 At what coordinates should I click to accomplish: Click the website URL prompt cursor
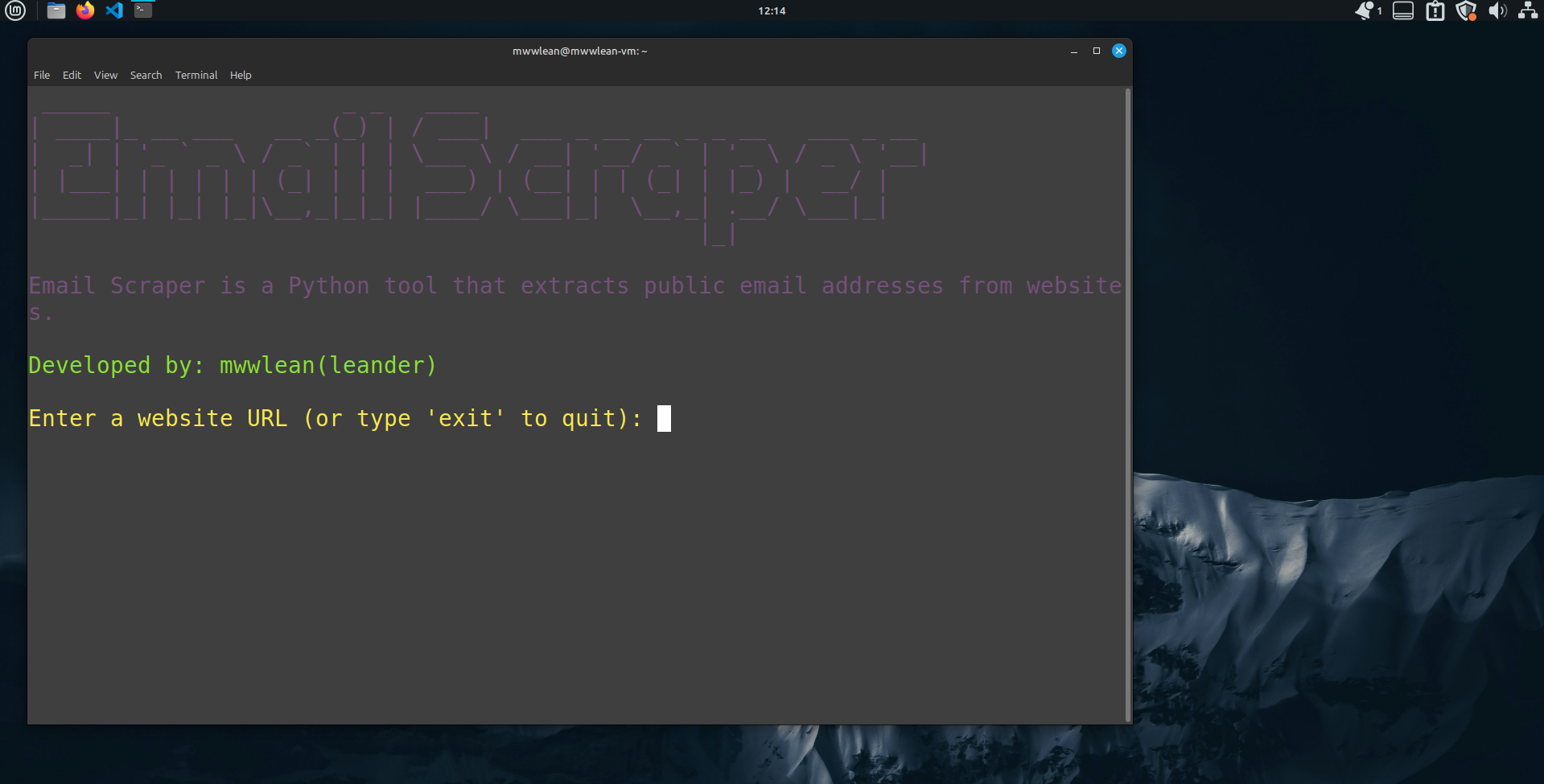(x=664, y=418)
